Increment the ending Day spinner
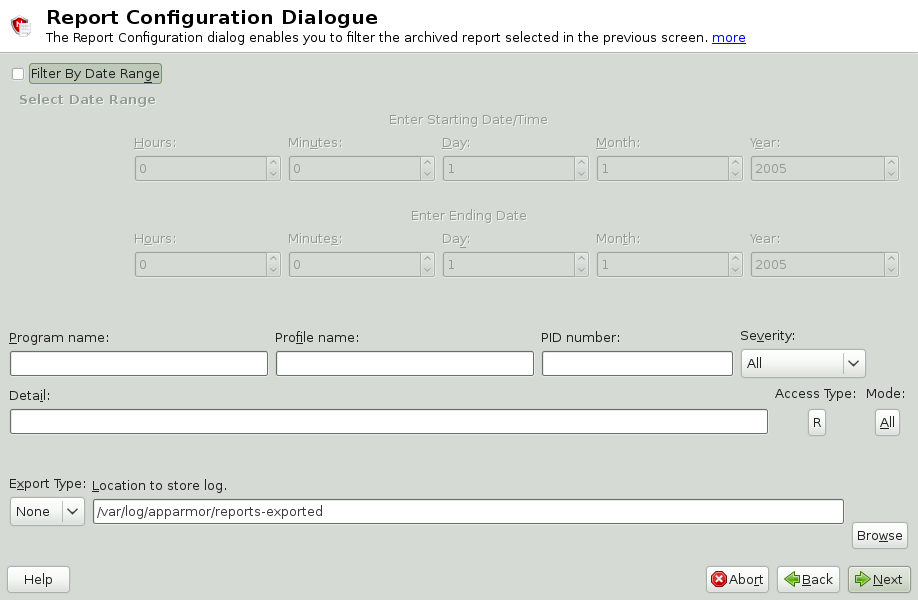This screenshot has height=600, width=918. coord(581,260)
